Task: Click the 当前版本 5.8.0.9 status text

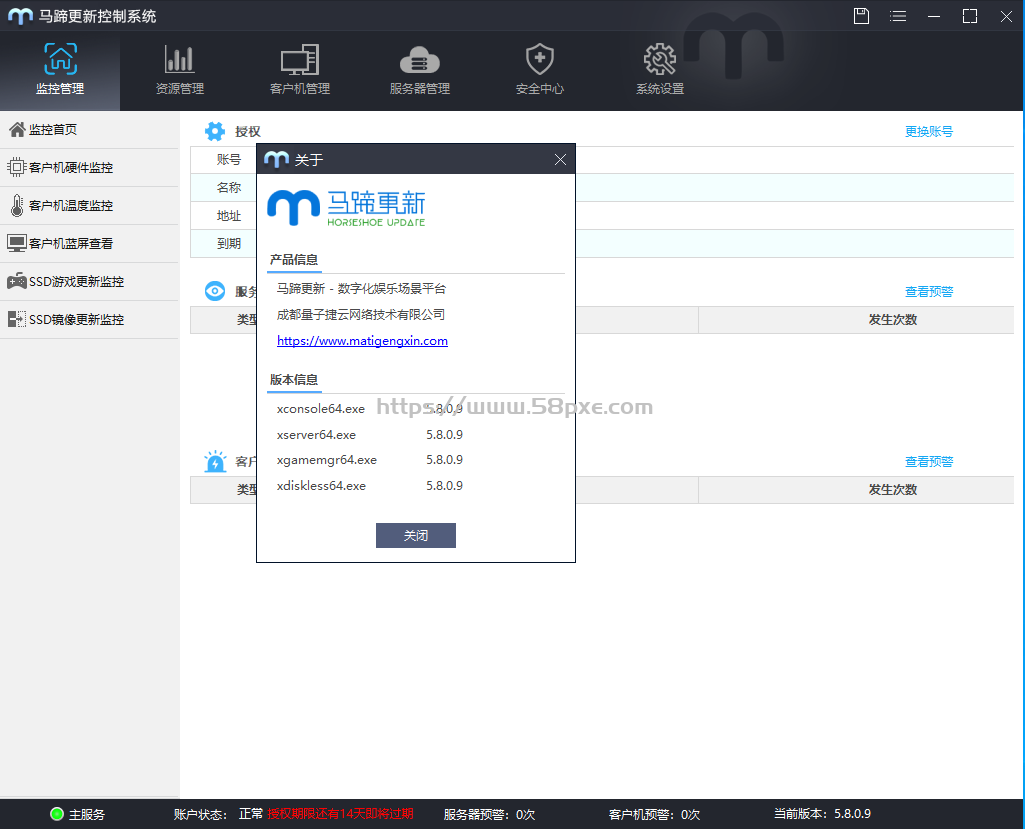Action: click(x=822, y=814)
